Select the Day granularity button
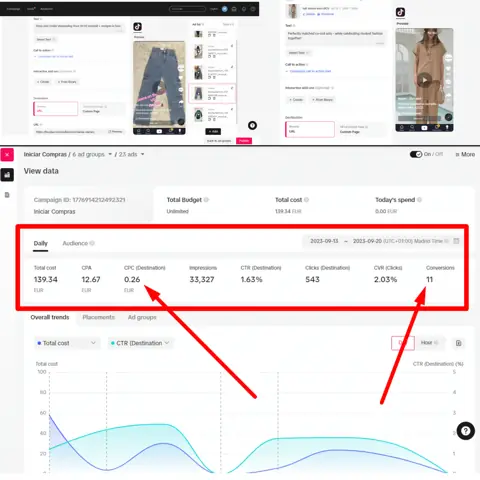 403,343
